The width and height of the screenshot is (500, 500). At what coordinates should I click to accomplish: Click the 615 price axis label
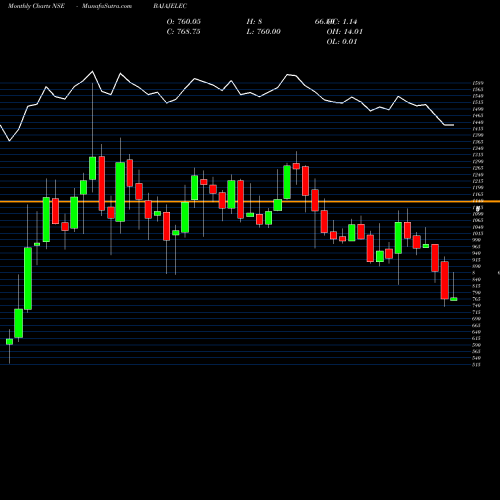(477, 338)
